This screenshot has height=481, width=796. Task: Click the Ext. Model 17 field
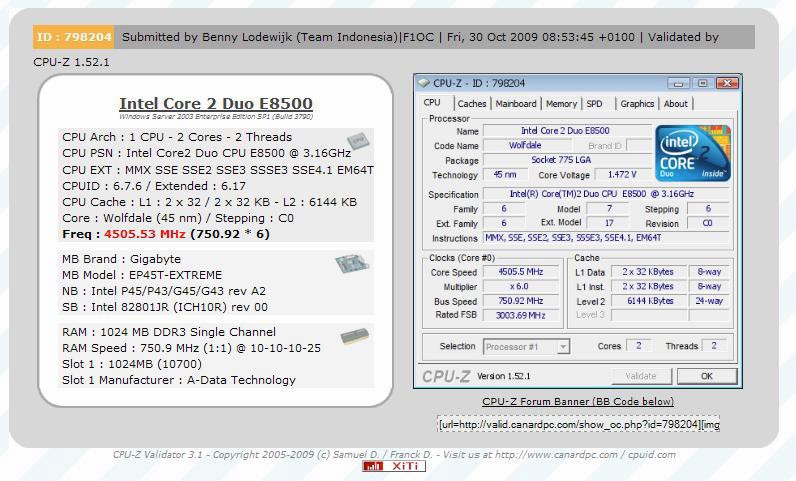pyautogui.click(x=607, y=222)
